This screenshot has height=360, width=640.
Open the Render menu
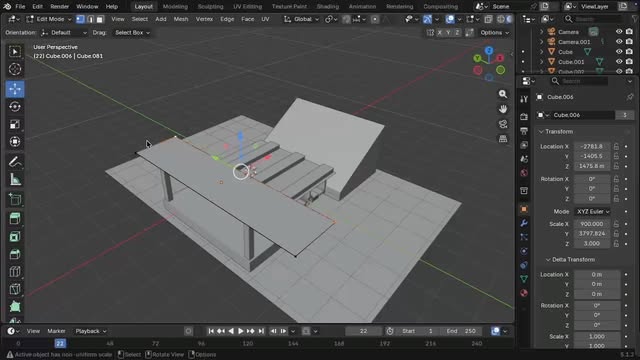pyautogui.click(x=60, y=7)
